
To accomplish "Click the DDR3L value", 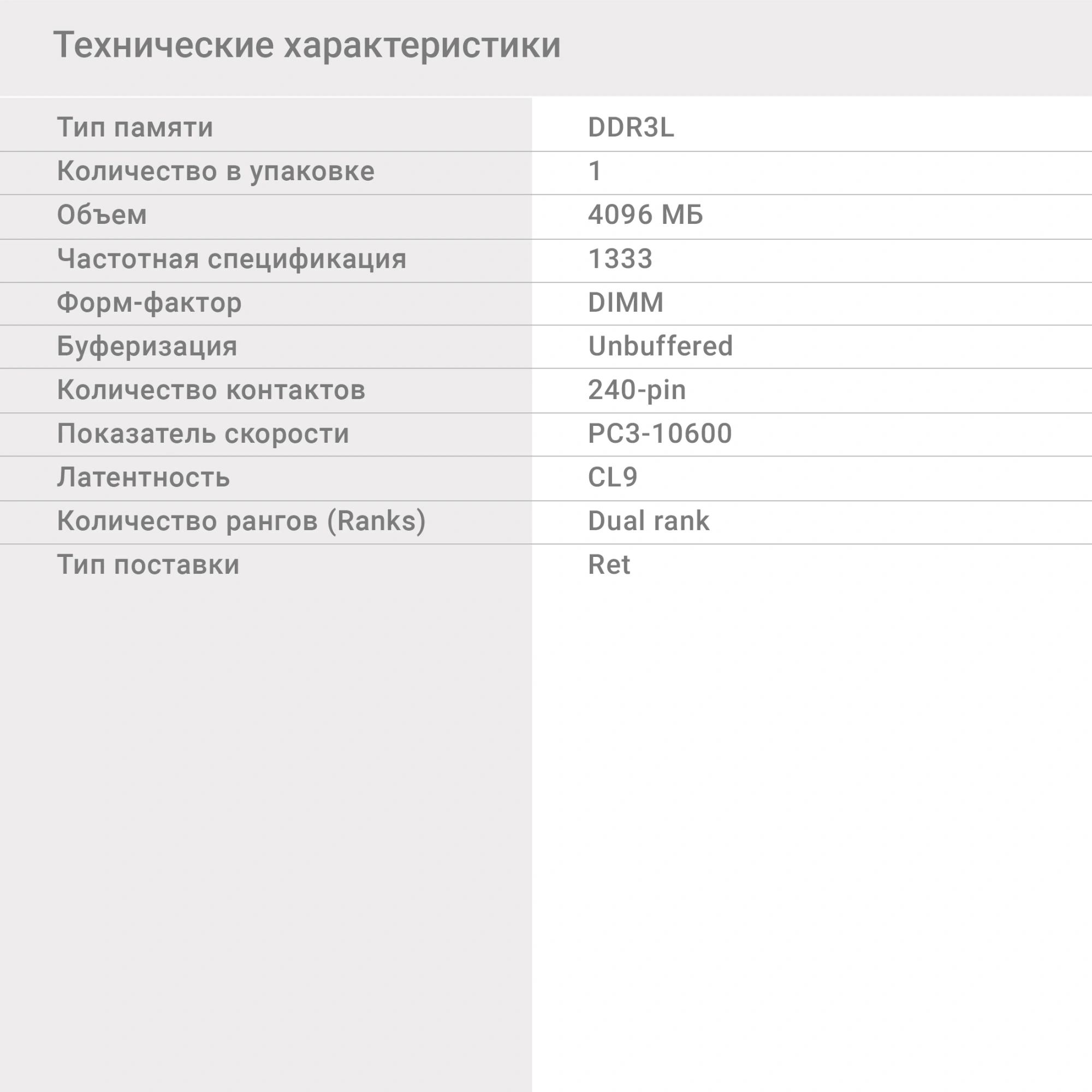I will tap(631, 127).
